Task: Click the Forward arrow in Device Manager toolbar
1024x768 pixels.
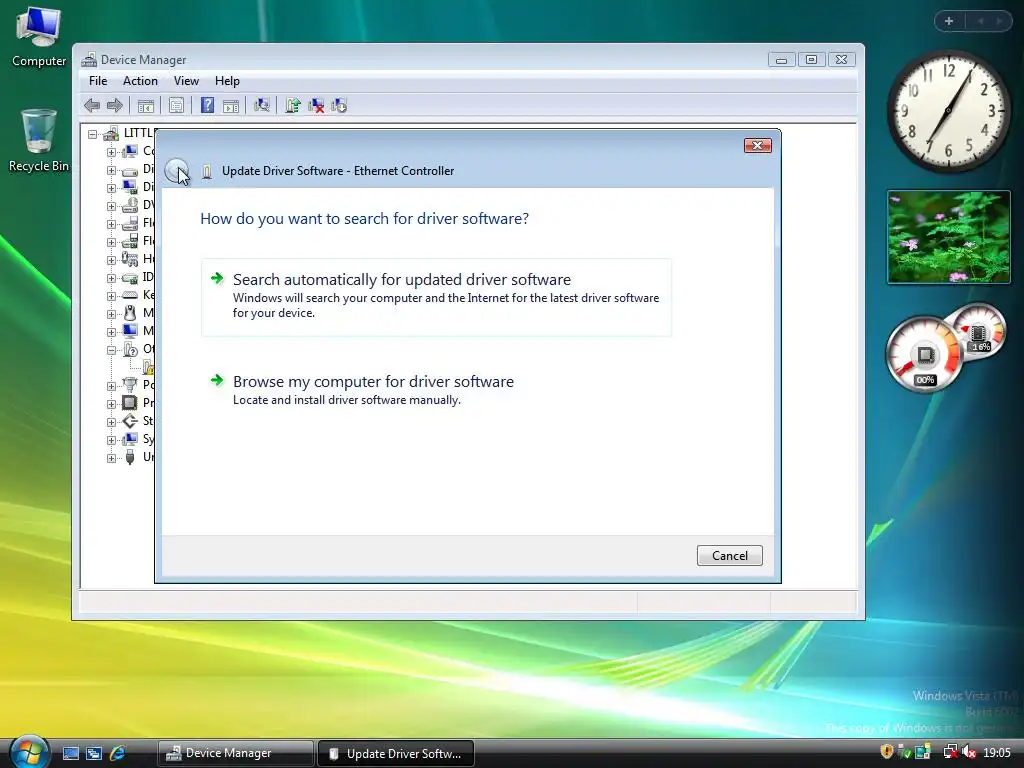Action: (115, 105)
